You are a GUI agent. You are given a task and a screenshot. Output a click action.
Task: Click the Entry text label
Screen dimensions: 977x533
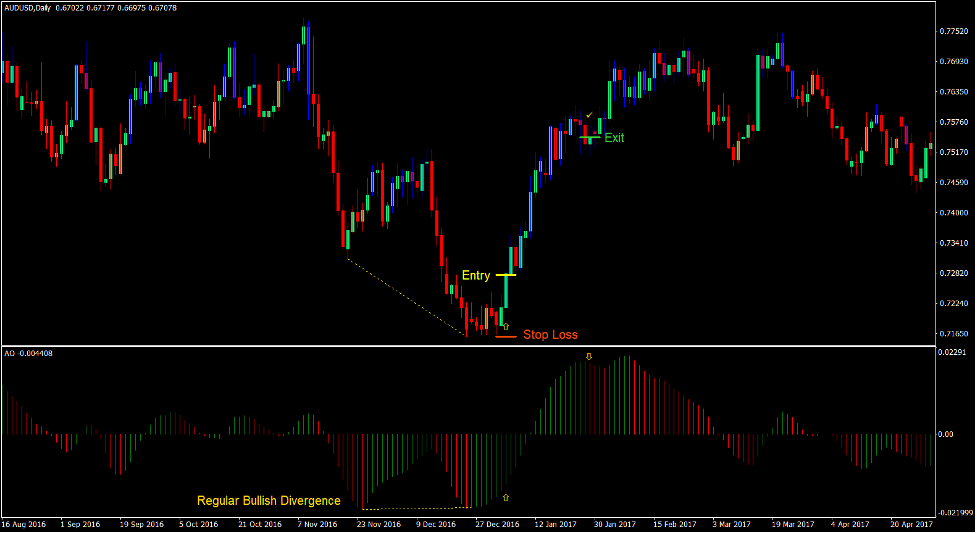(475, 275)
